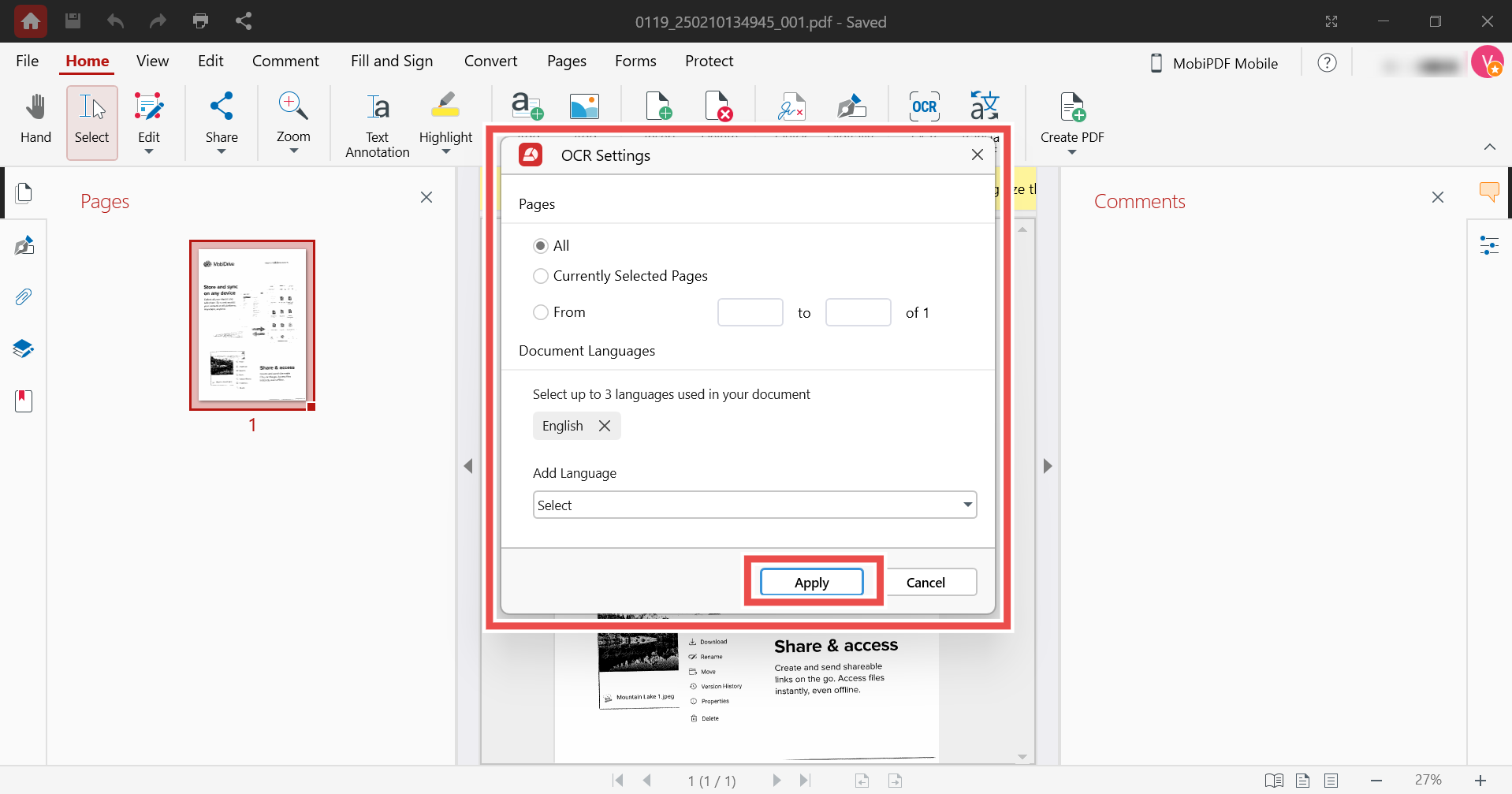
Task: Open the Protect ribbon tab
Action: tap(709, 61)
